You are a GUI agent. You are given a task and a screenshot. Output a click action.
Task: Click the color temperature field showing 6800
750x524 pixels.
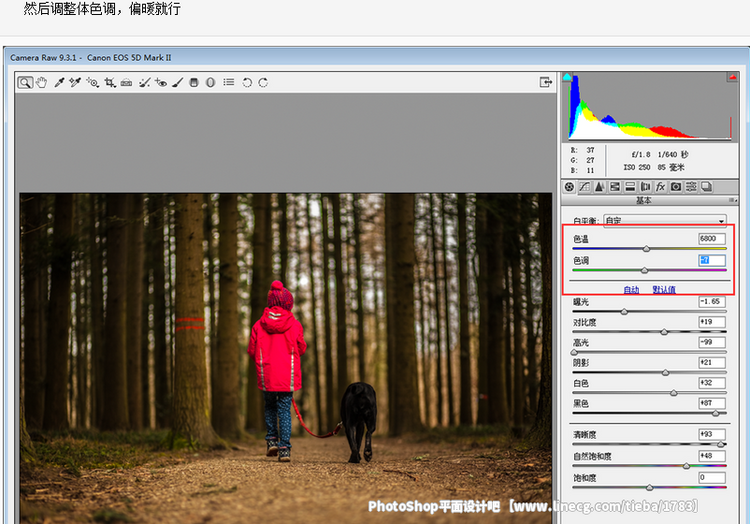coord(712,239)
